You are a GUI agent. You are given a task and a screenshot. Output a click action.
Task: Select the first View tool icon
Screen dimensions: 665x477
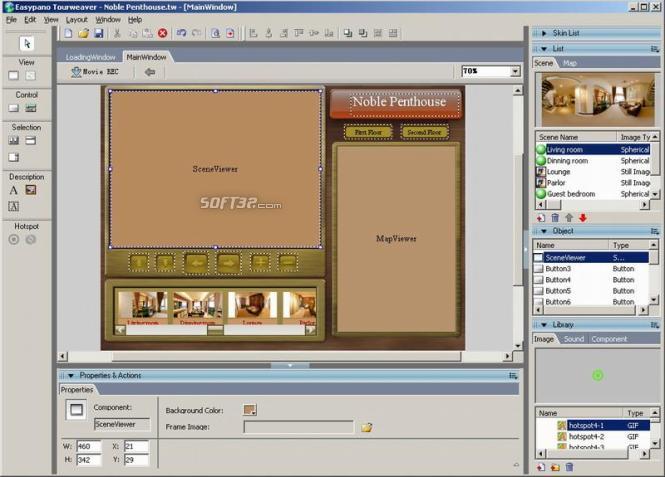[14, 76]
